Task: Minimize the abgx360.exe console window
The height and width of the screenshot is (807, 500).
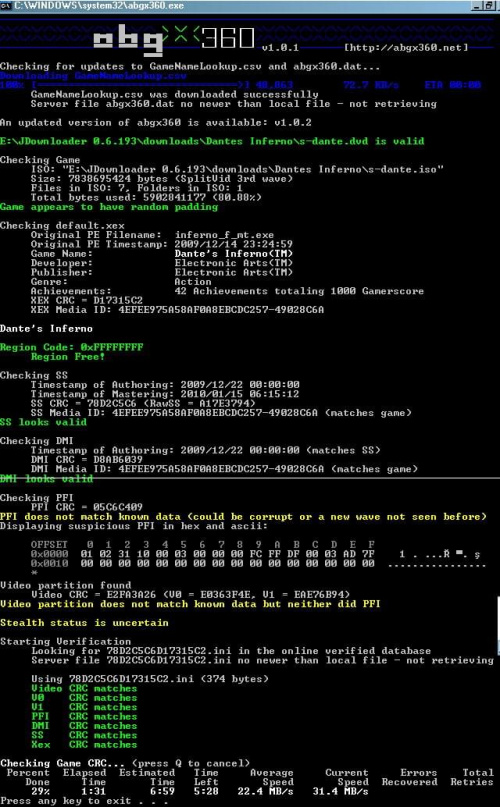Action: pyautogui.click(x=477, y=5)
